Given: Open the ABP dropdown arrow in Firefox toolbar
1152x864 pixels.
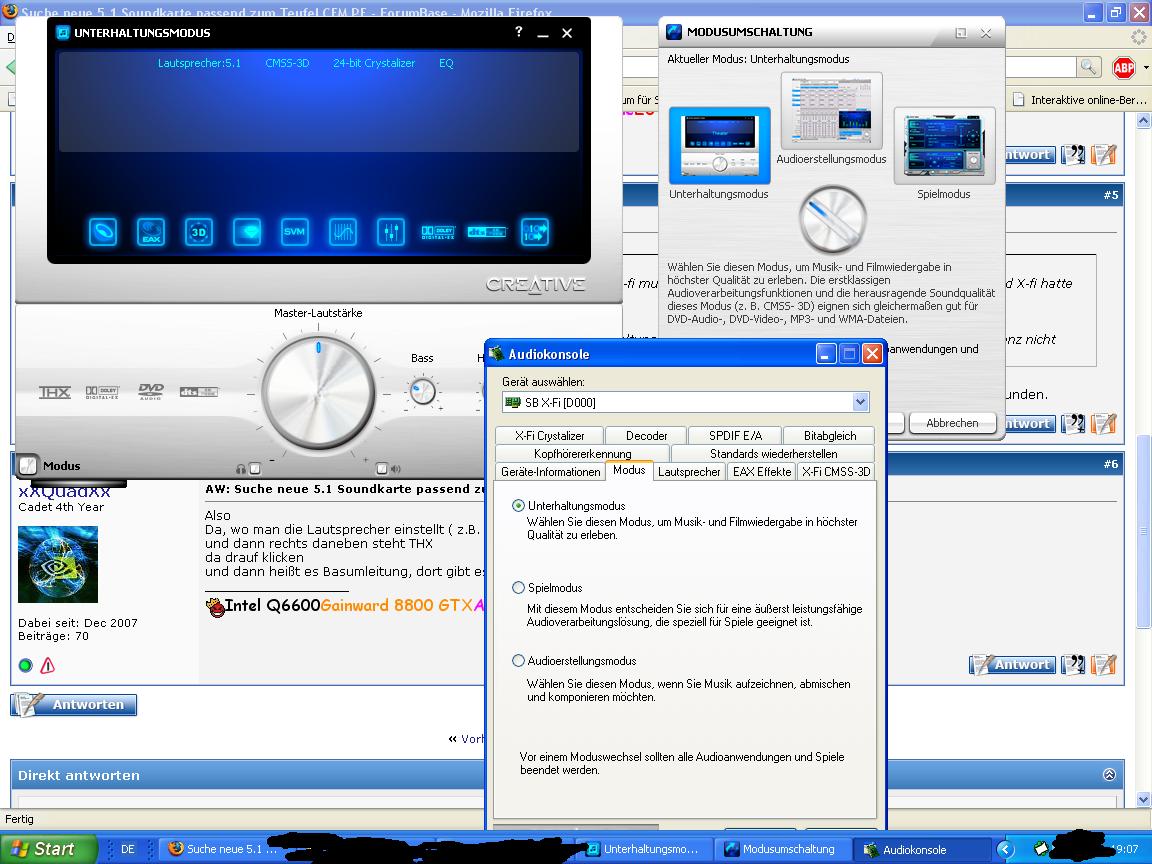Looking at the screenshot, I should [x=1145, y=68].
